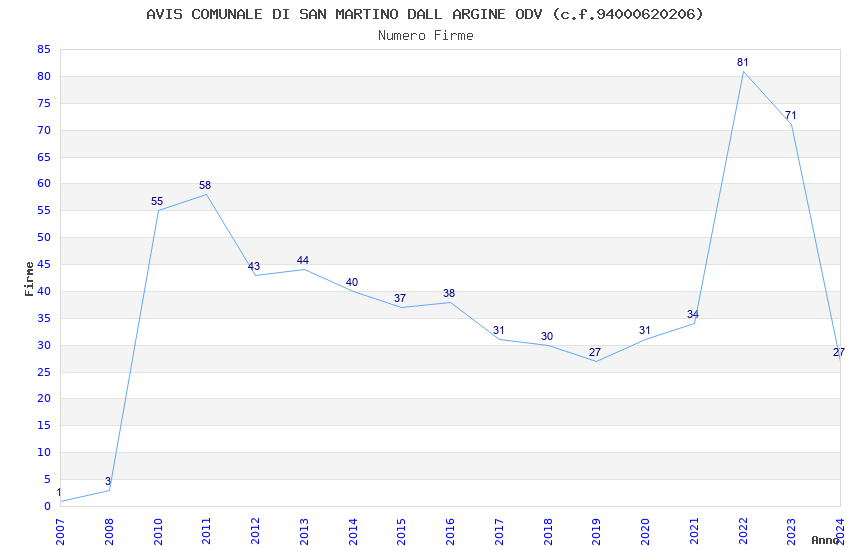This screenshot has width=850, height=550.
Task: Click the data label 38 at 2016
Action: click(449, 293)
